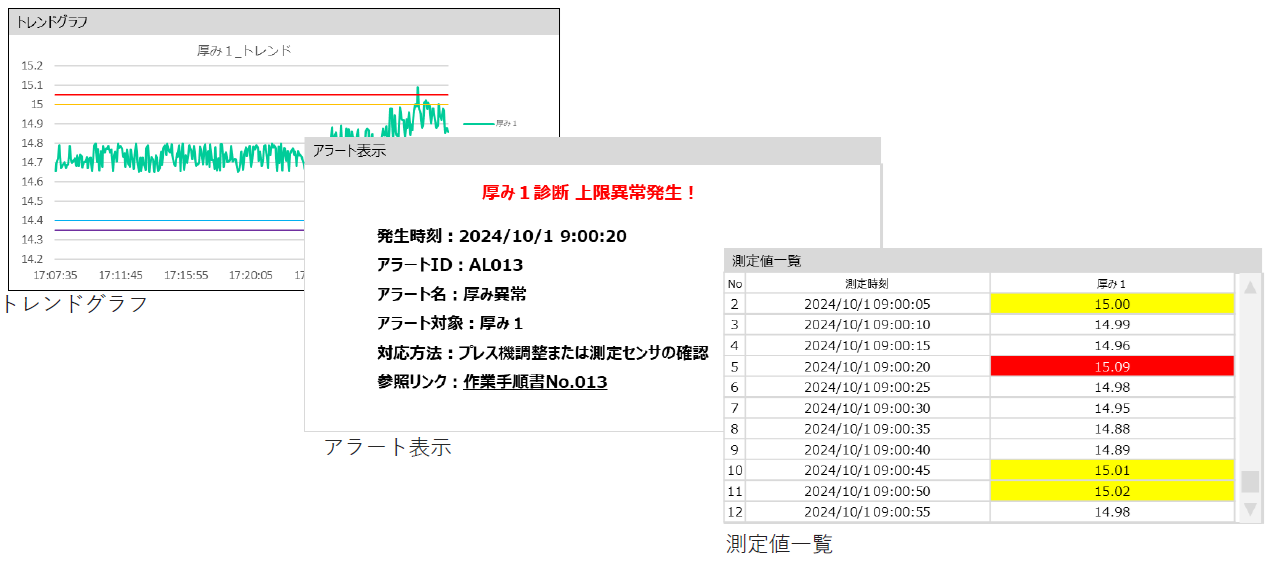Select the トレンドグラフ panel title bar
1270x561 pixels.
283,22
